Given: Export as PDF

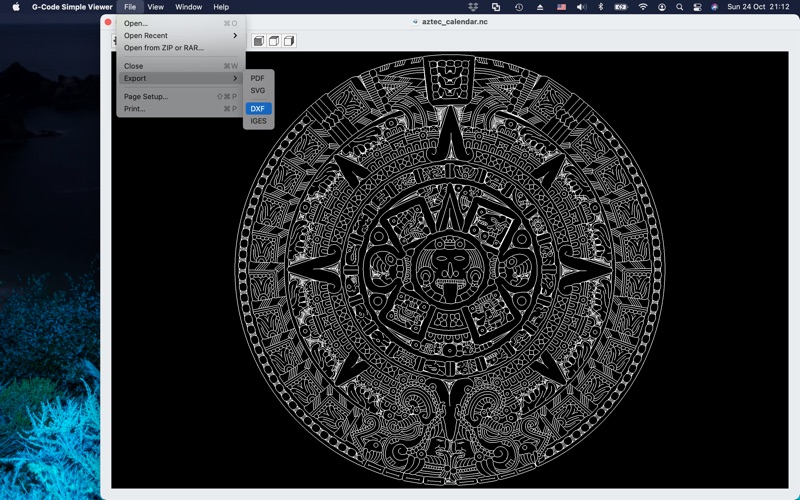Looking at the screenshot, I should coord(258,78).
